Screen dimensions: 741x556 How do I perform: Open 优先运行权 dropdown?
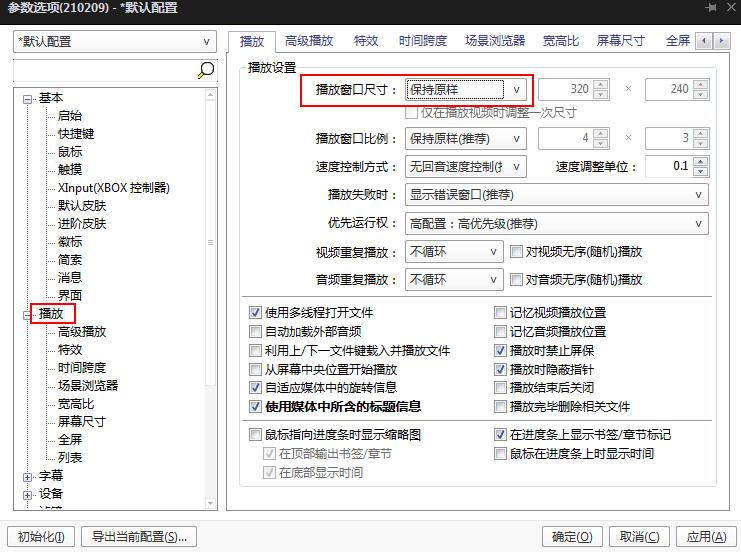click(557, 223)
